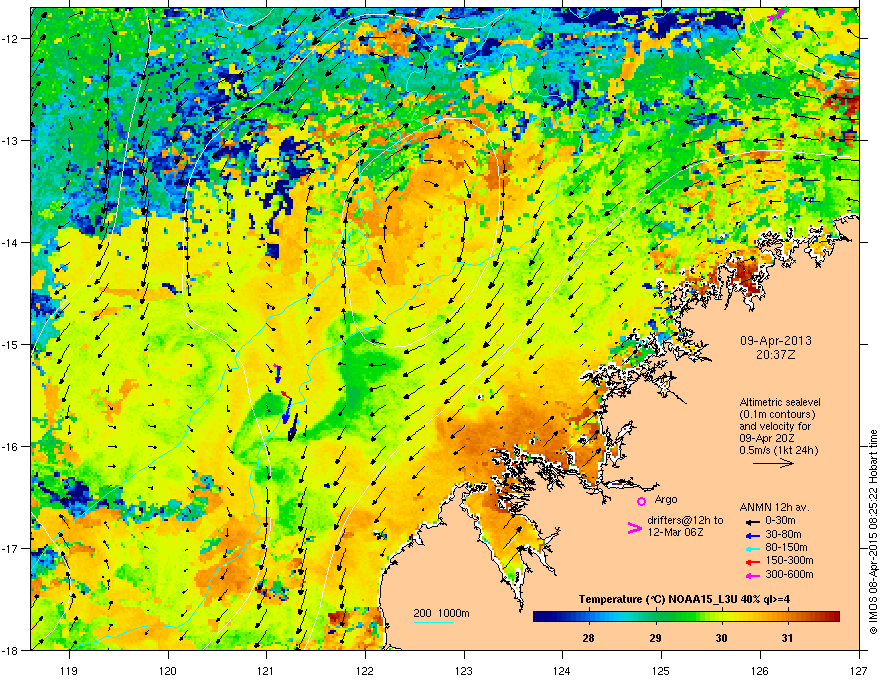Click the latitude axis label -18

pos(11,650)
